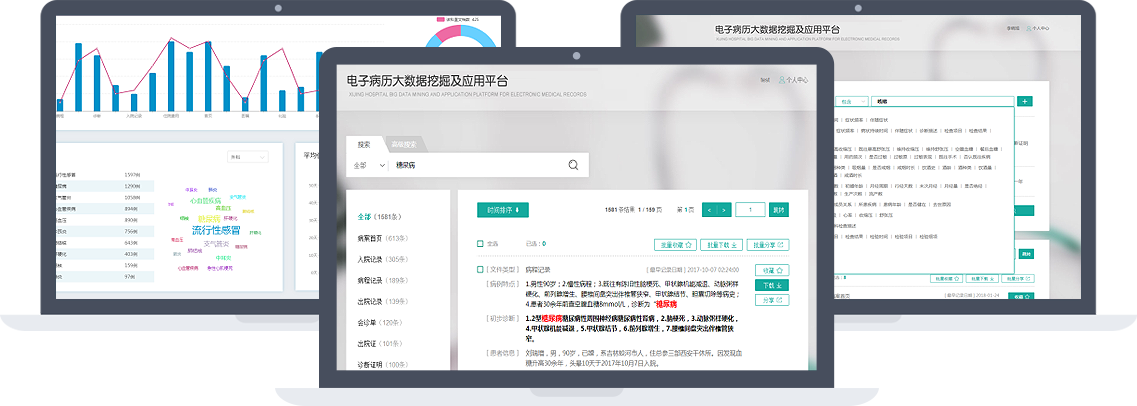
Task: Select the 搜索 tab
Action: [x=364, y=144]
